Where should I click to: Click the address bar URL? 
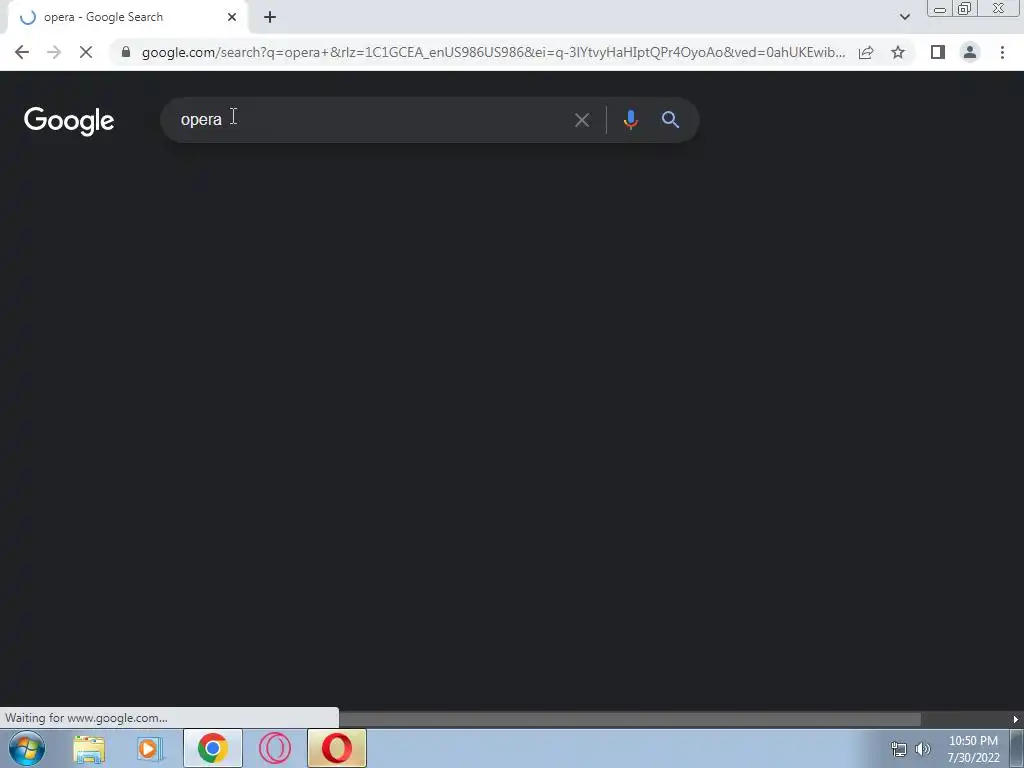point(493,52)
